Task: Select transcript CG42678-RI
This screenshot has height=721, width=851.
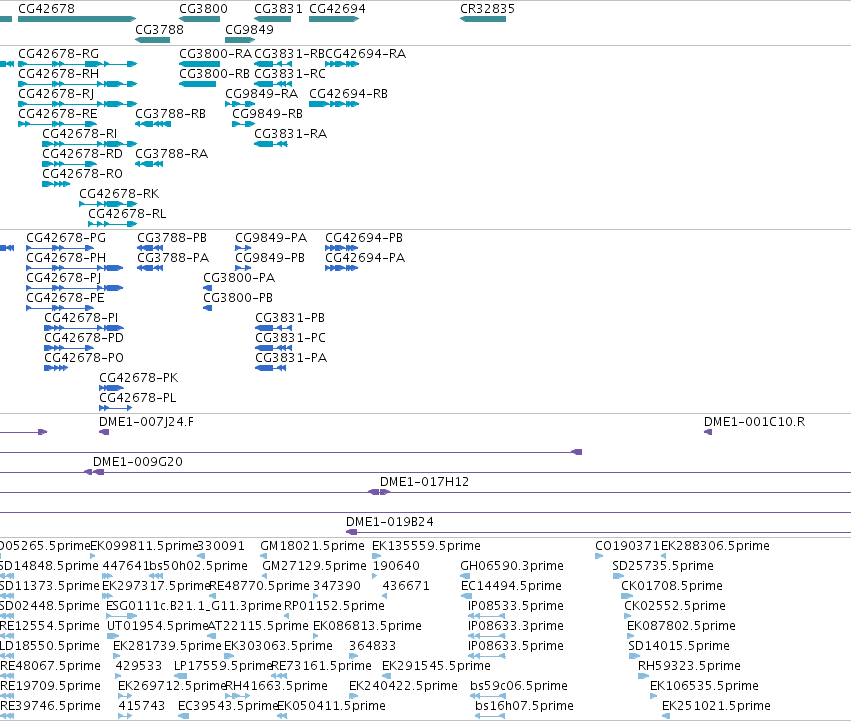Action: (x=79, y=134)
